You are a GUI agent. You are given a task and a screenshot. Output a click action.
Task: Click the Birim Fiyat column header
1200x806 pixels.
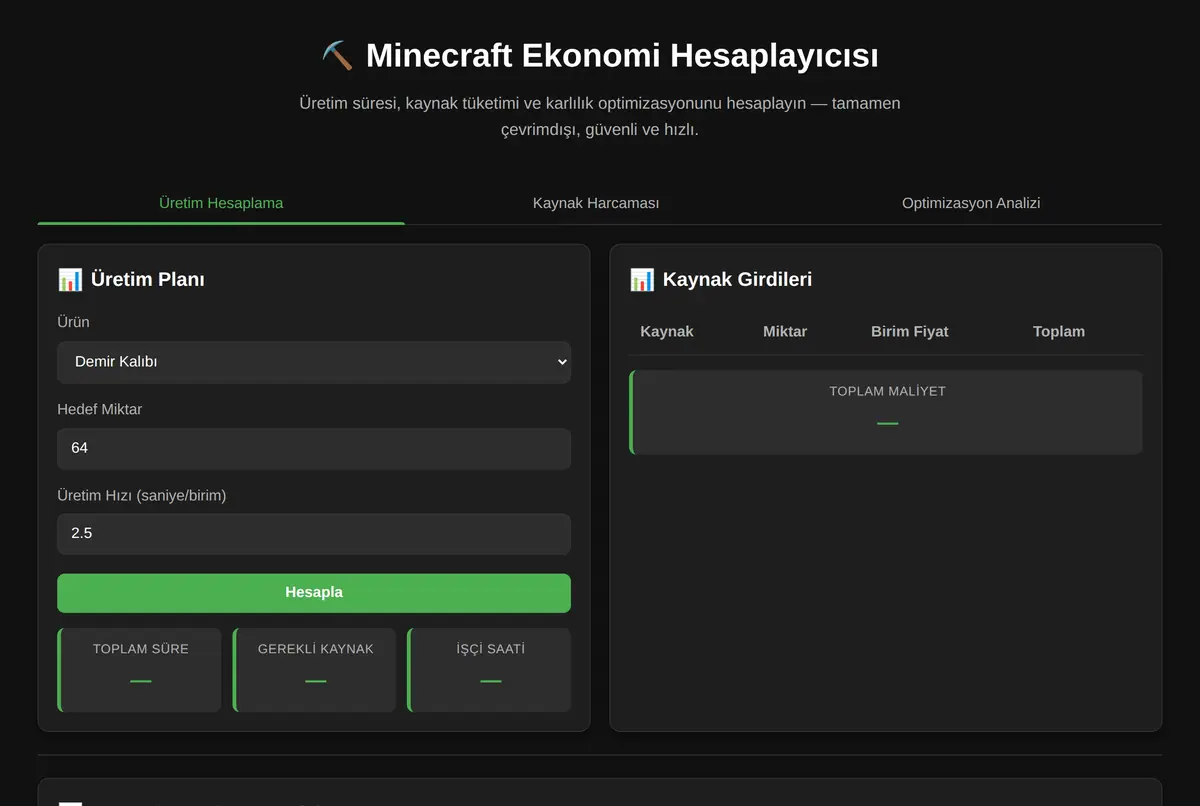(x=910, y=331)
